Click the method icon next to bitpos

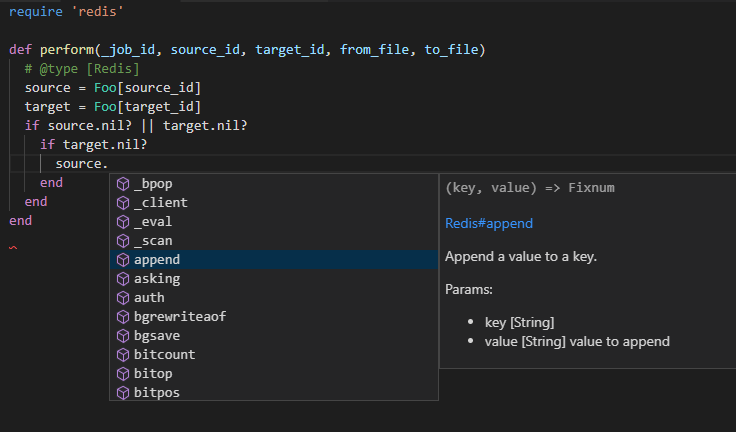[123, 393]
